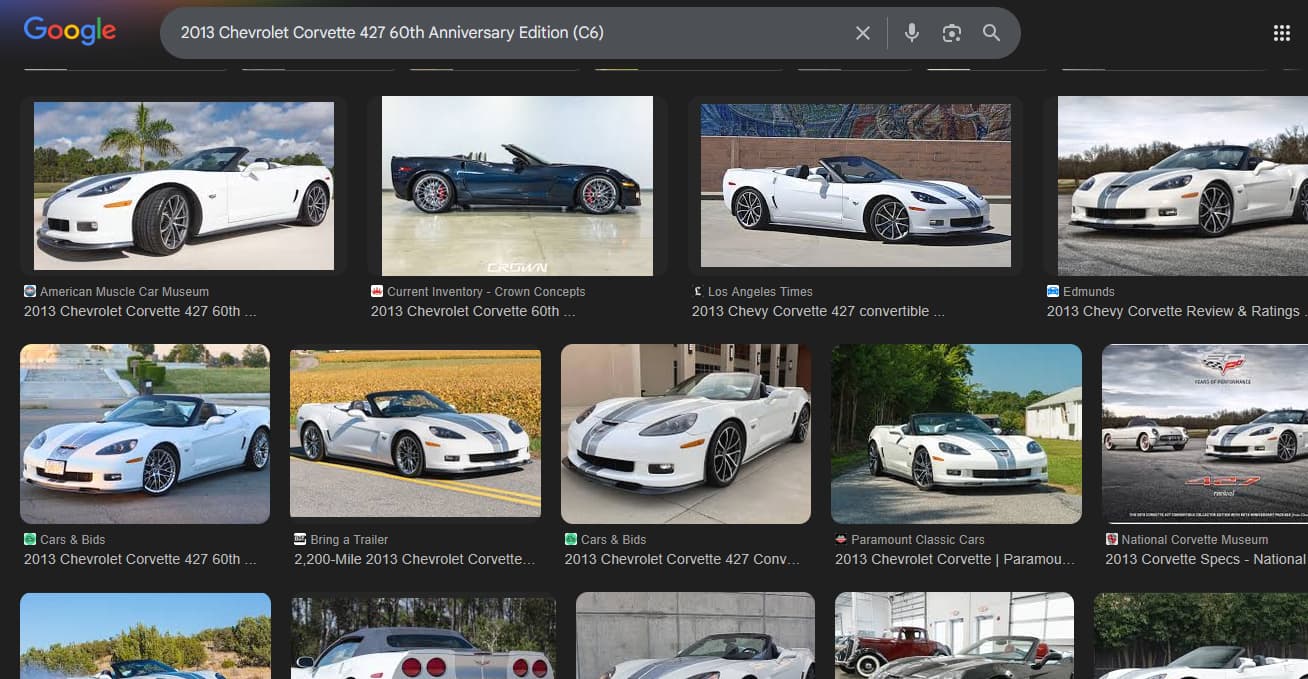
Task: Click the Google logo
Action: (70, 31)
